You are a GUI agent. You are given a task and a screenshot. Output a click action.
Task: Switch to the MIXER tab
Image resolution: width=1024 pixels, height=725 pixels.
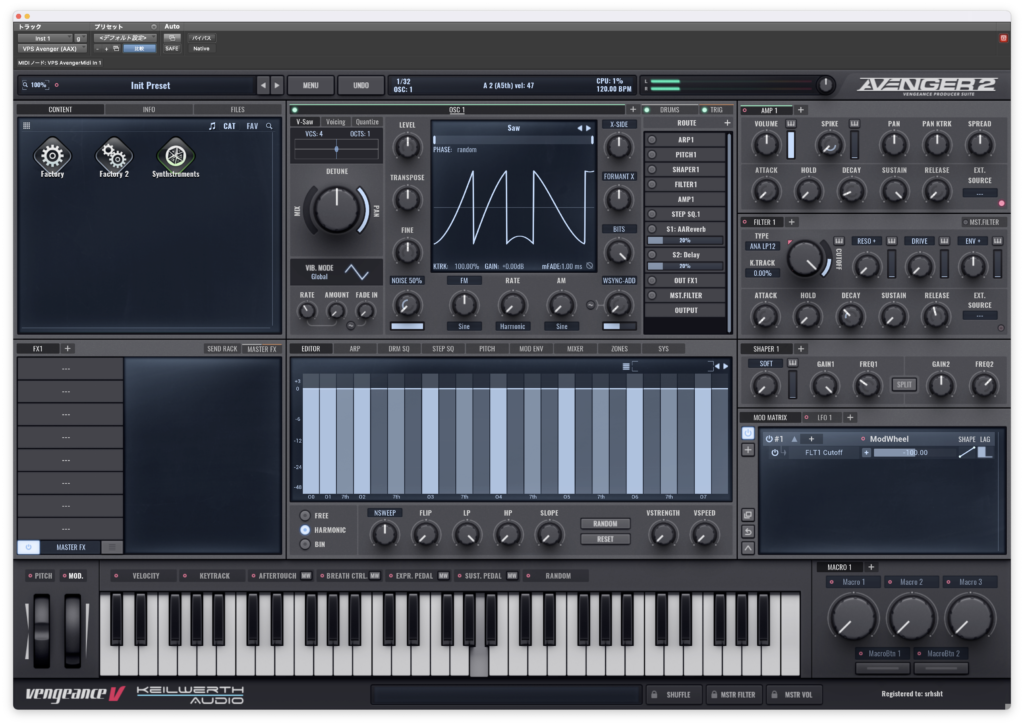pos(574,349)
